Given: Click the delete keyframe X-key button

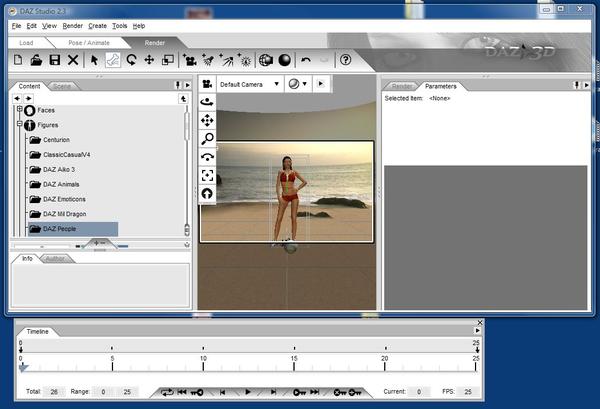Looking at the screenshot, I should pos(340,392).
